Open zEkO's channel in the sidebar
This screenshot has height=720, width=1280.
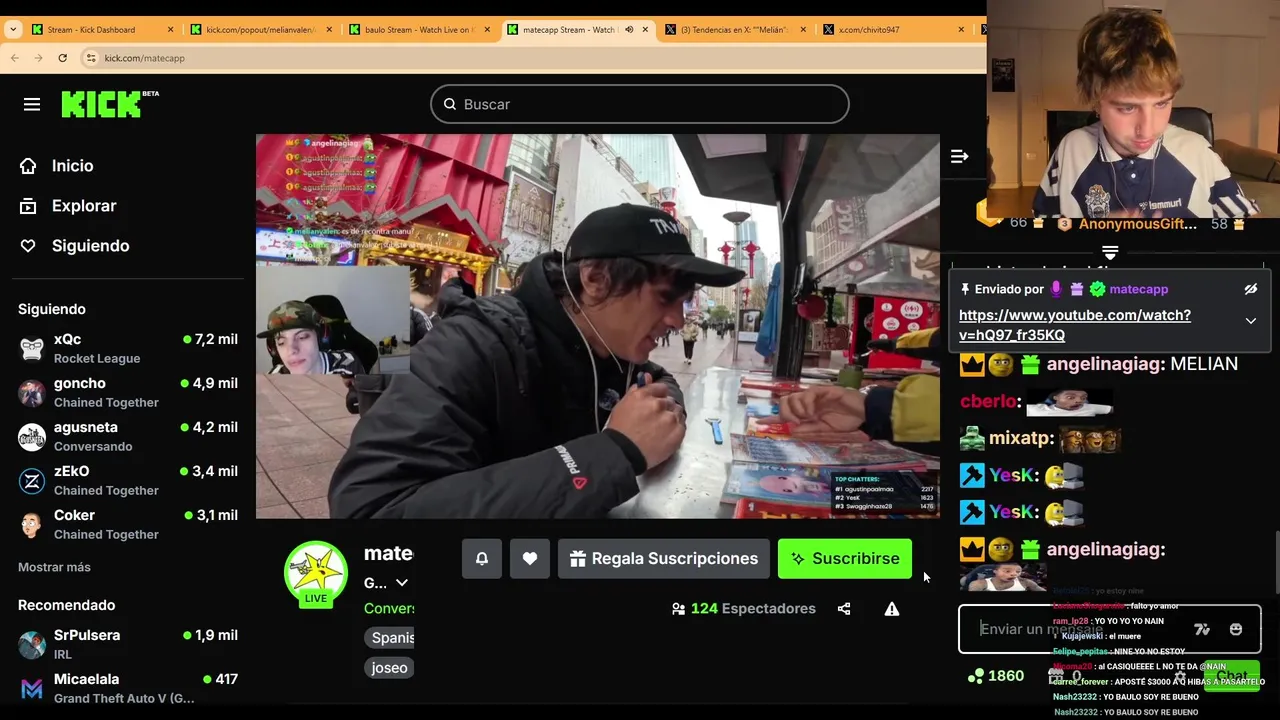[x=128, y=480]
